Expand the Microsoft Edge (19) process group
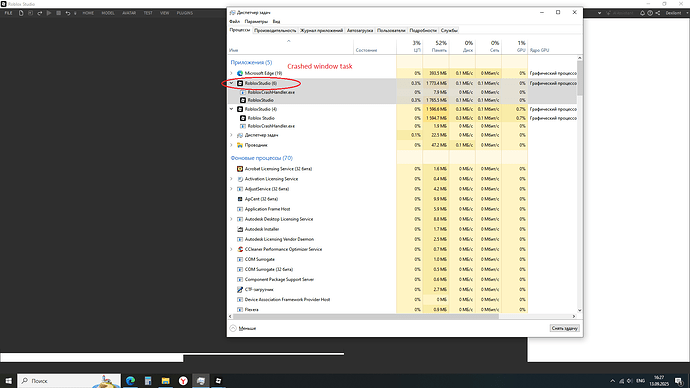 tap(232, 73)
